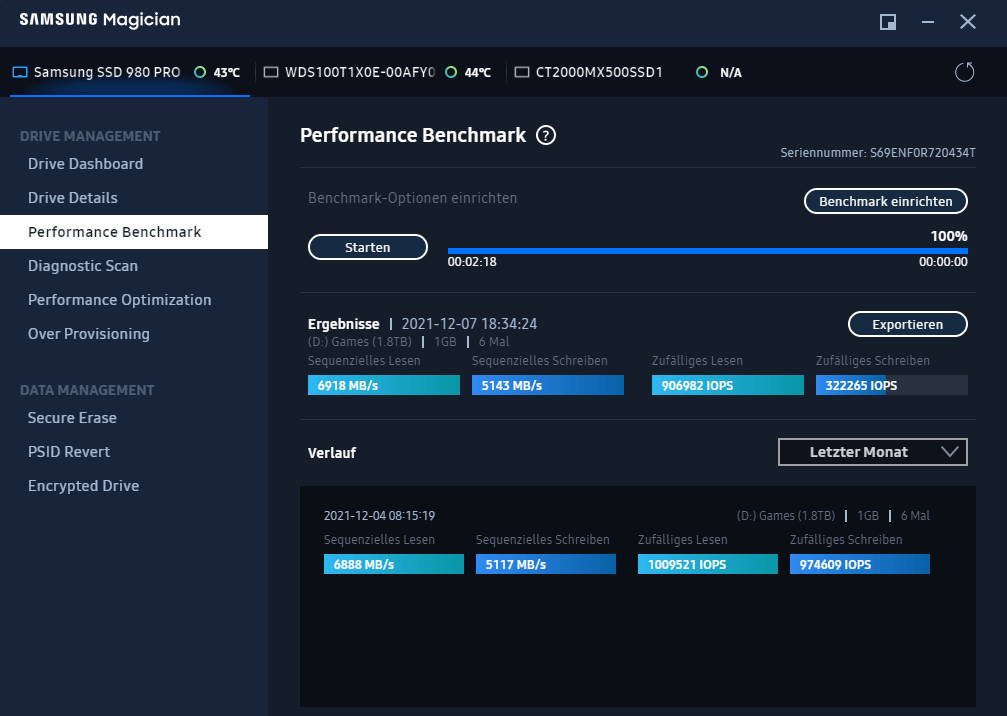Click the CT2000MX500SSD1 drive icon
This screenshot has width=1007, height=716.
(x=522, y=72)
